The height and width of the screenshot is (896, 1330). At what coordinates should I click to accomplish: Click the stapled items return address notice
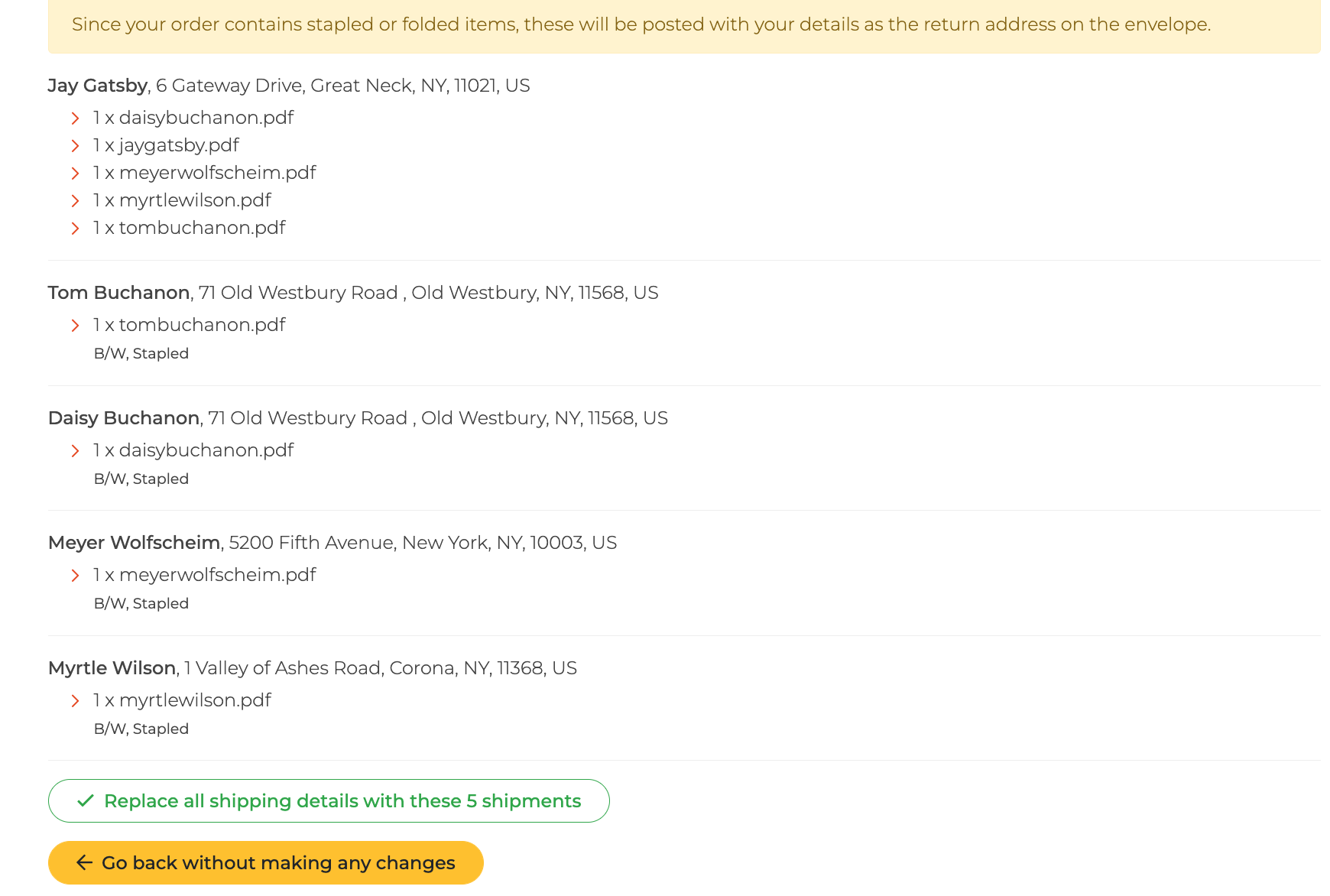[x=684, y=24]
